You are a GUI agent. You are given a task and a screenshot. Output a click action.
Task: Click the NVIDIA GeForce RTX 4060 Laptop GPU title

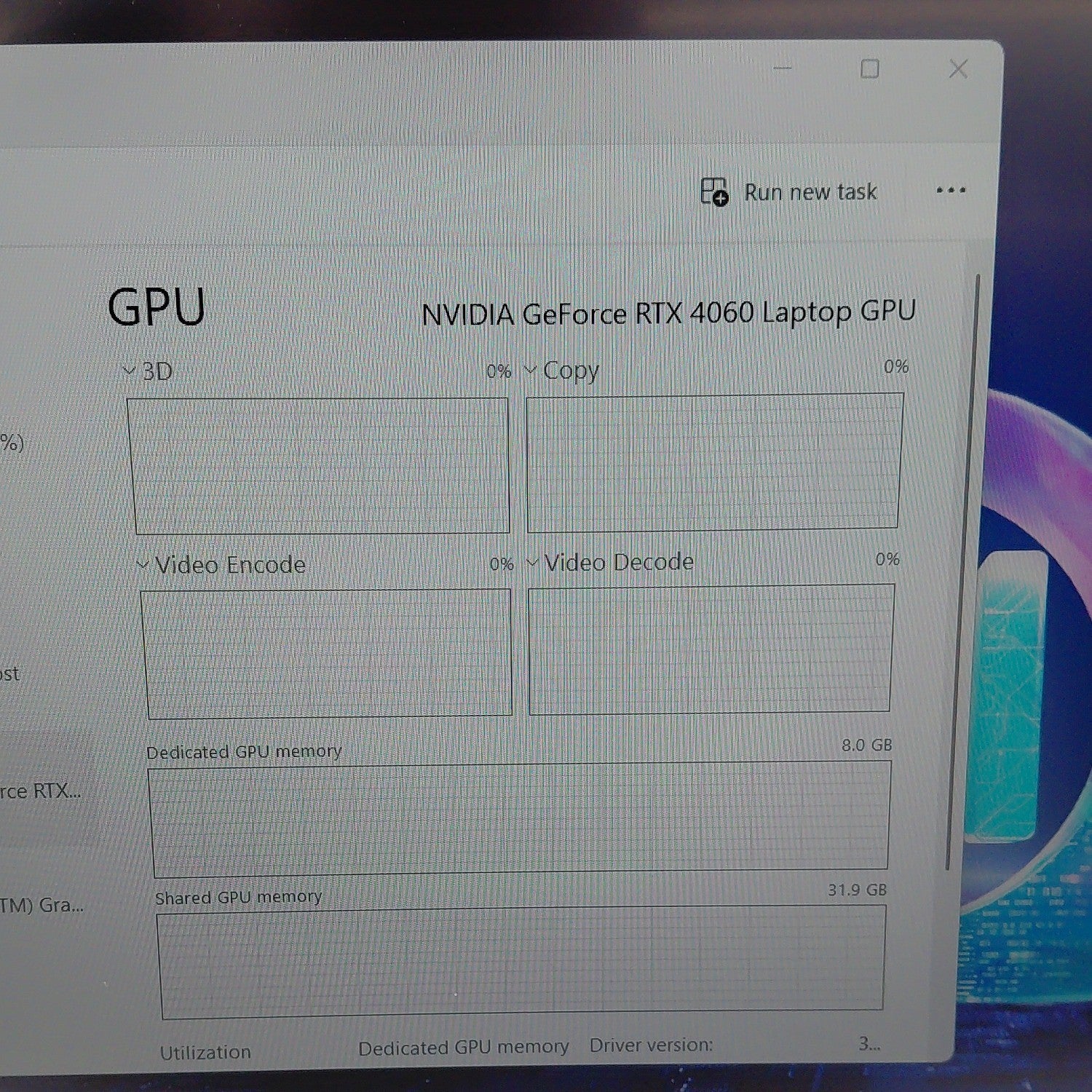pyautogui.click(x=668, y=314)
